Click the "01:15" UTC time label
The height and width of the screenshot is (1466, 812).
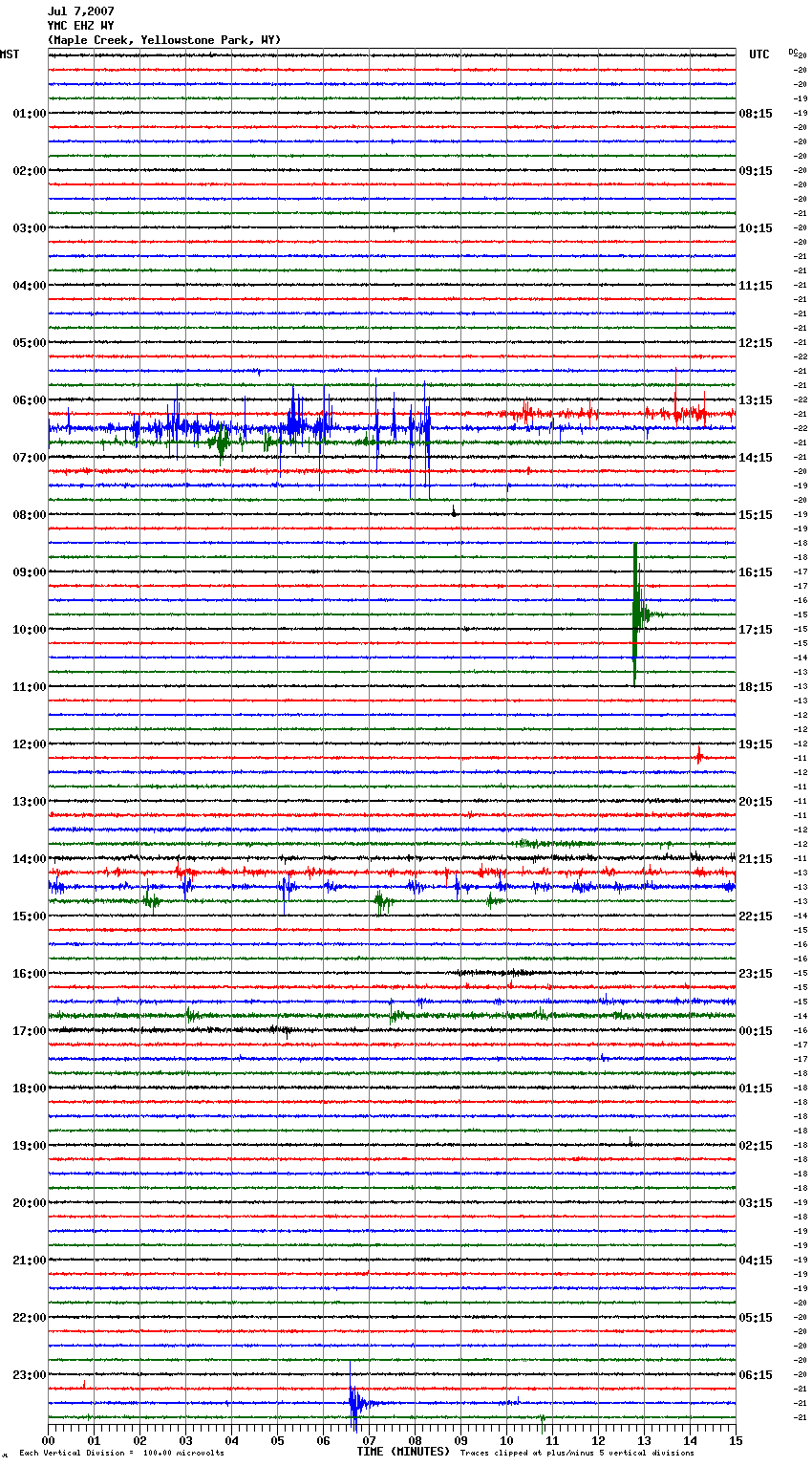tap(756, 1089)
